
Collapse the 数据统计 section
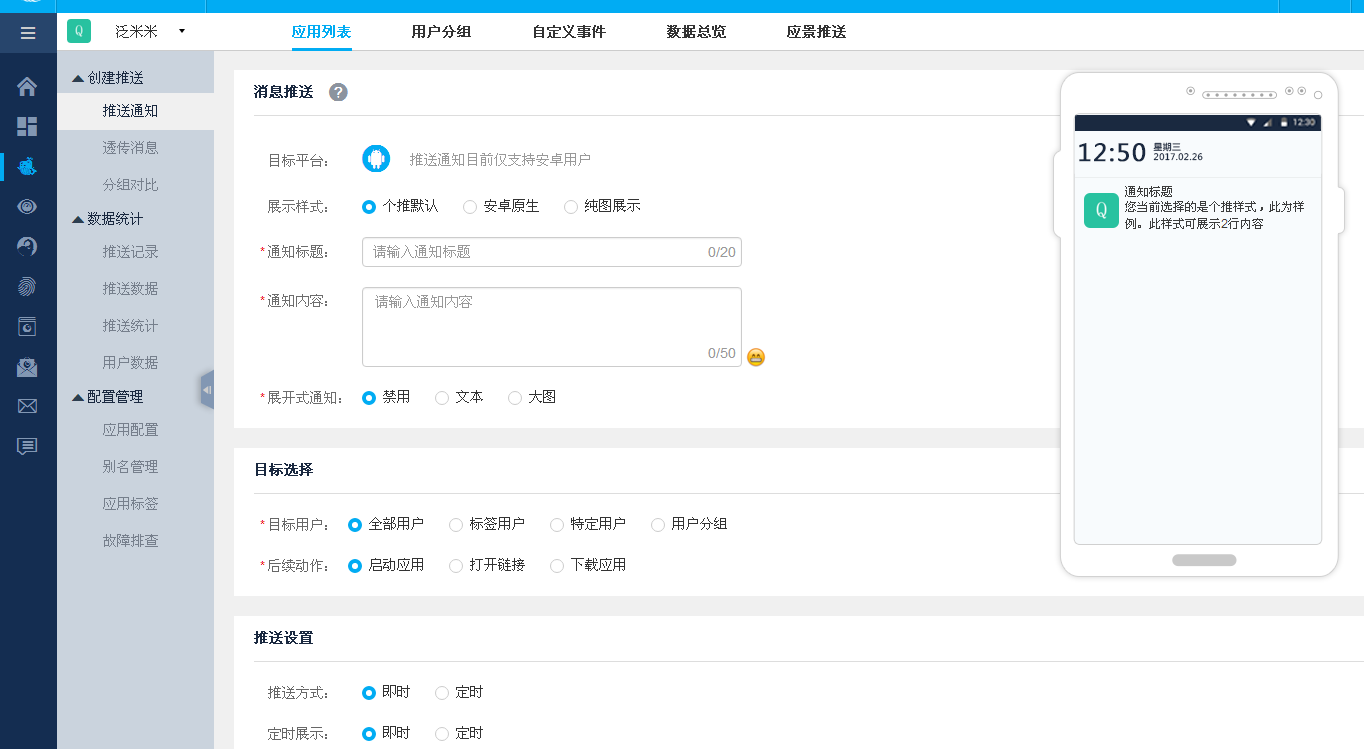coord(108,219)
